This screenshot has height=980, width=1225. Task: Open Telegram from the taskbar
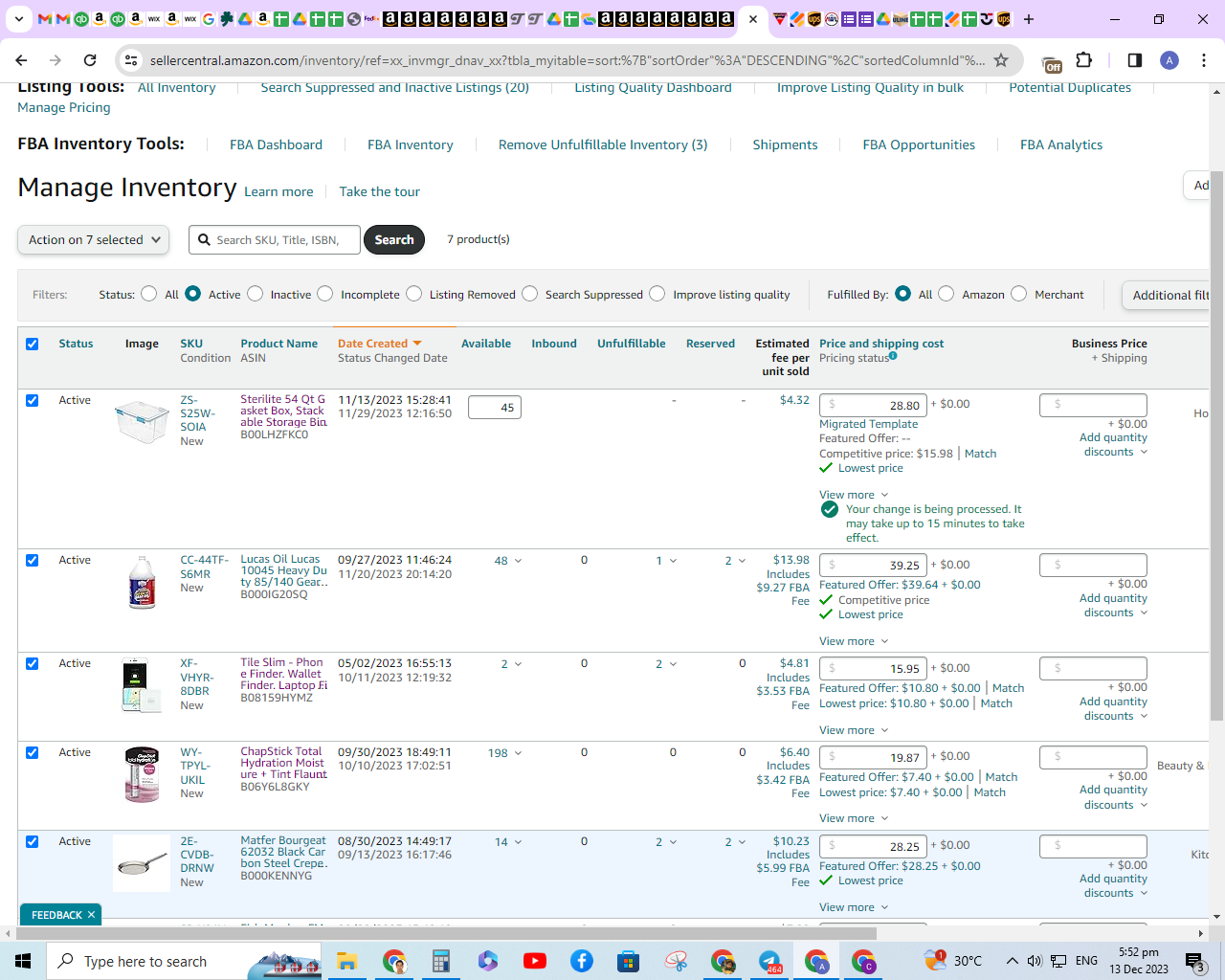770,961
